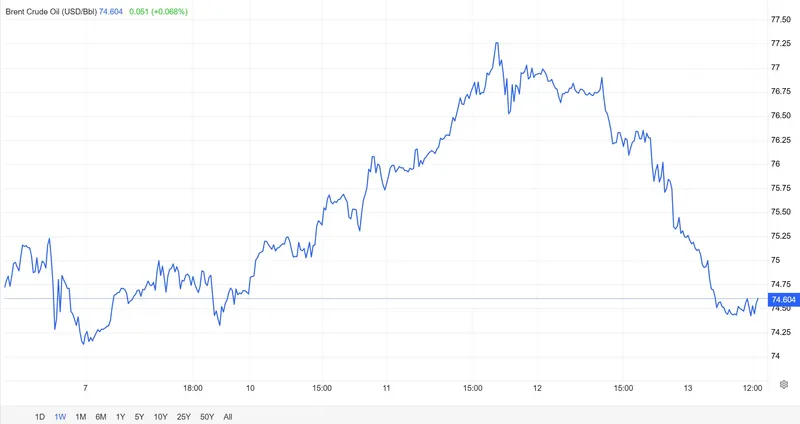This screenshot has width=800, height=424.
Task: Click the date 13 time axis label
Action: pyautogui.click(x=689, y=387)
